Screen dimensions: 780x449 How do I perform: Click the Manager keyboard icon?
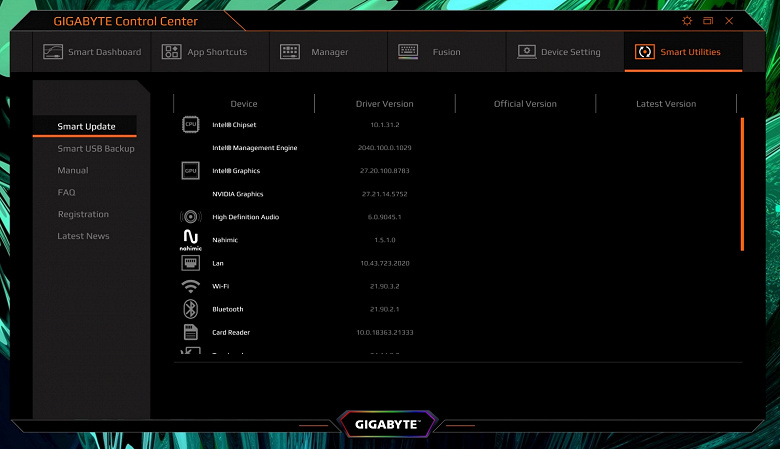tap(290, 52)
